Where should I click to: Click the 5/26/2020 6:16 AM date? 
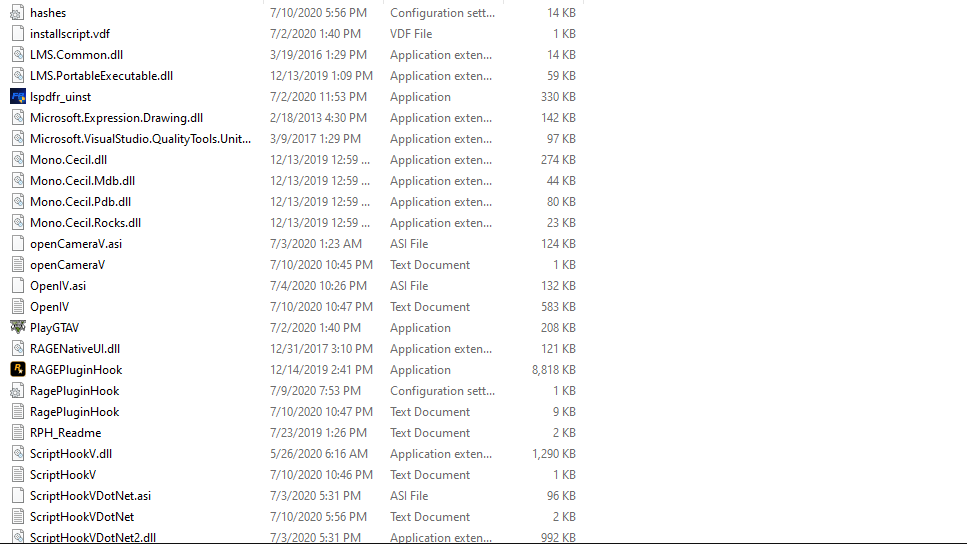click(319, 453)
